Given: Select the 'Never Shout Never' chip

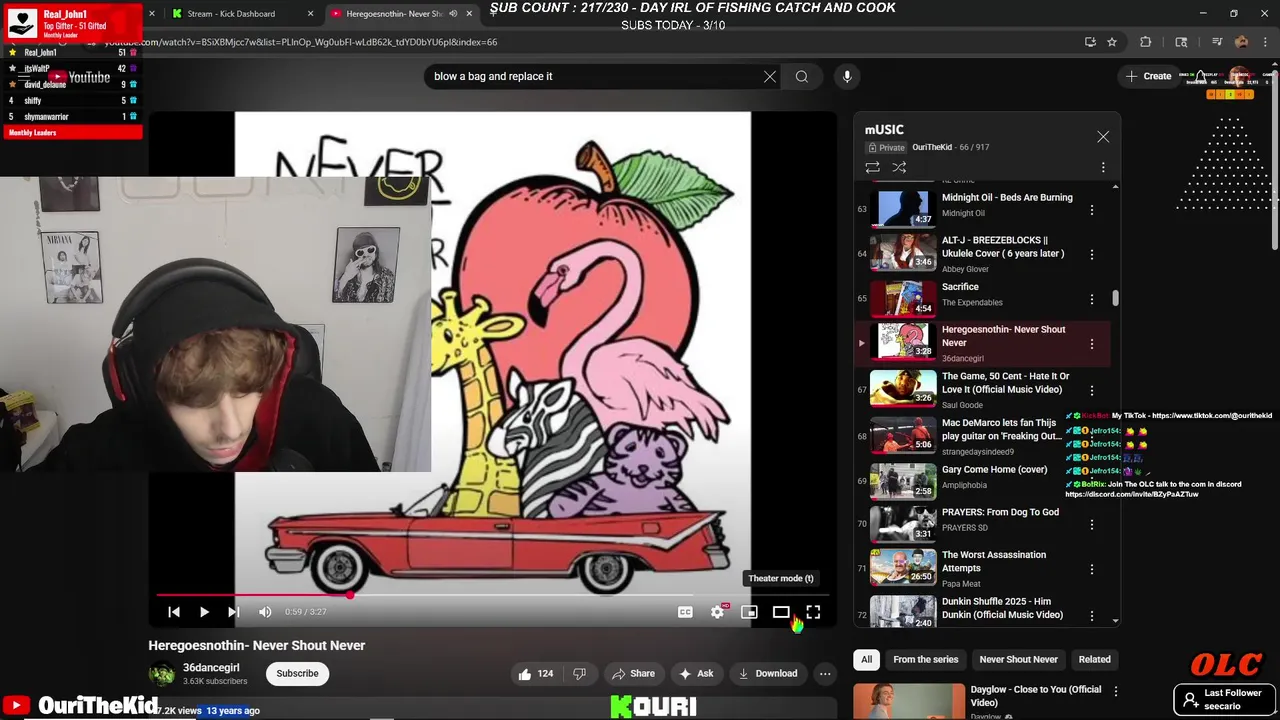Looking at the screenshot, I should [1018, 659].
